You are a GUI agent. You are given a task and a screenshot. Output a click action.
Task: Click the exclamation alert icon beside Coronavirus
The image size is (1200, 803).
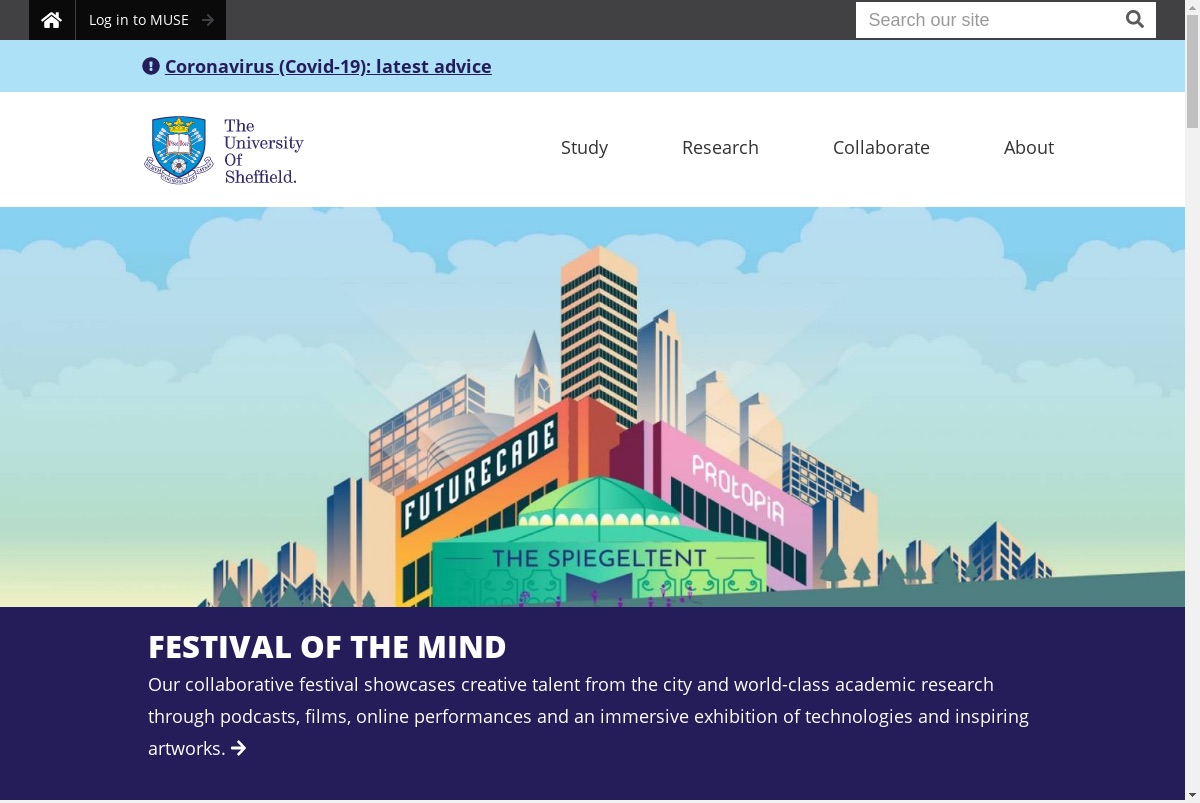pyautogui.click(x=151, y=67)
